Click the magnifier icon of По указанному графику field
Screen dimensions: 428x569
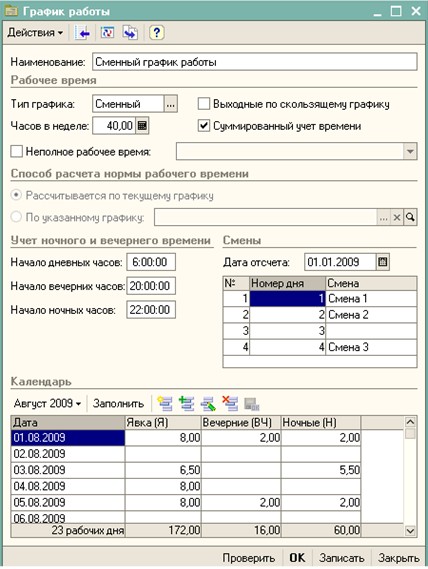tap(410, 217)
